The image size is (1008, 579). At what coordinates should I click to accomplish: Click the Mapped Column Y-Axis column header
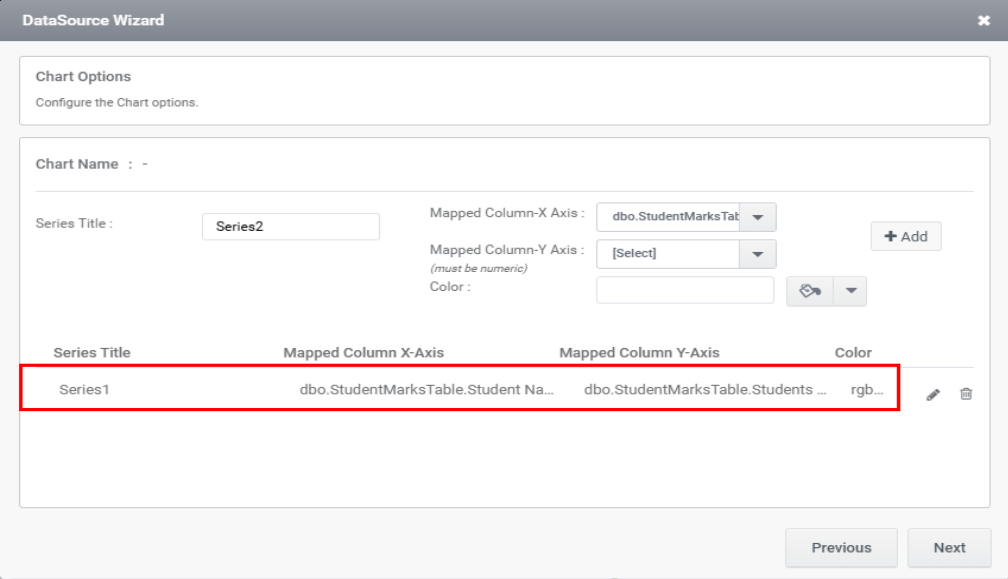(x=639, y=353)
